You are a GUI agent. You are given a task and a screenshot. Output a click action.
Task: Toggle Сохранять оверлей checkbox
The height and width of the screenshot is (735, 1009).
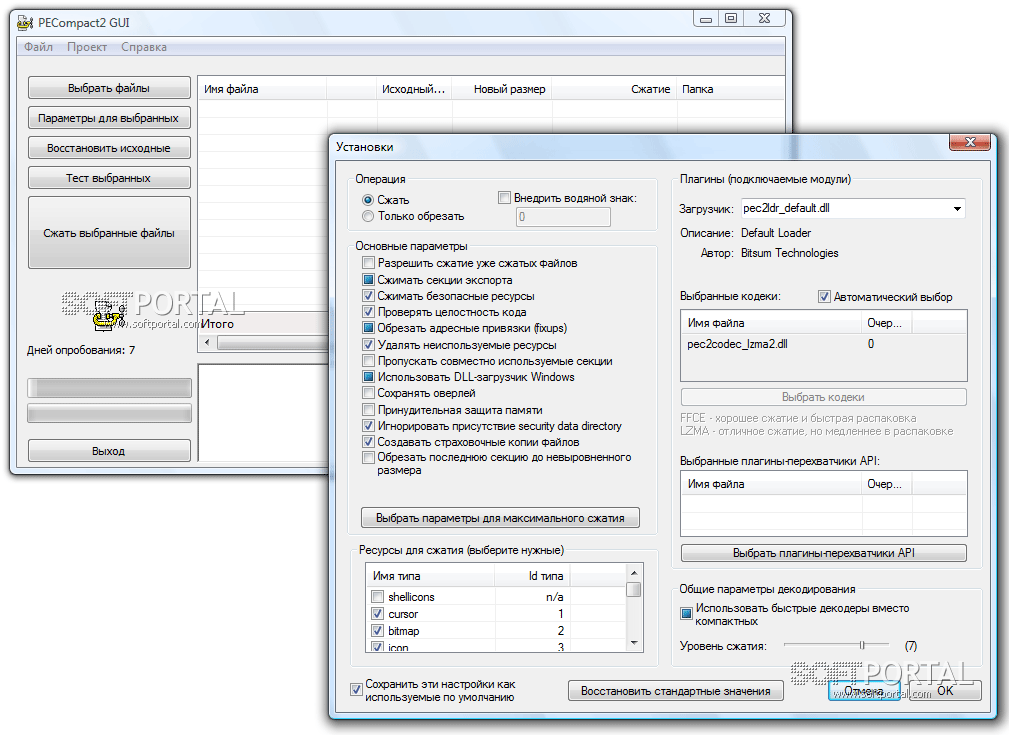368,393
